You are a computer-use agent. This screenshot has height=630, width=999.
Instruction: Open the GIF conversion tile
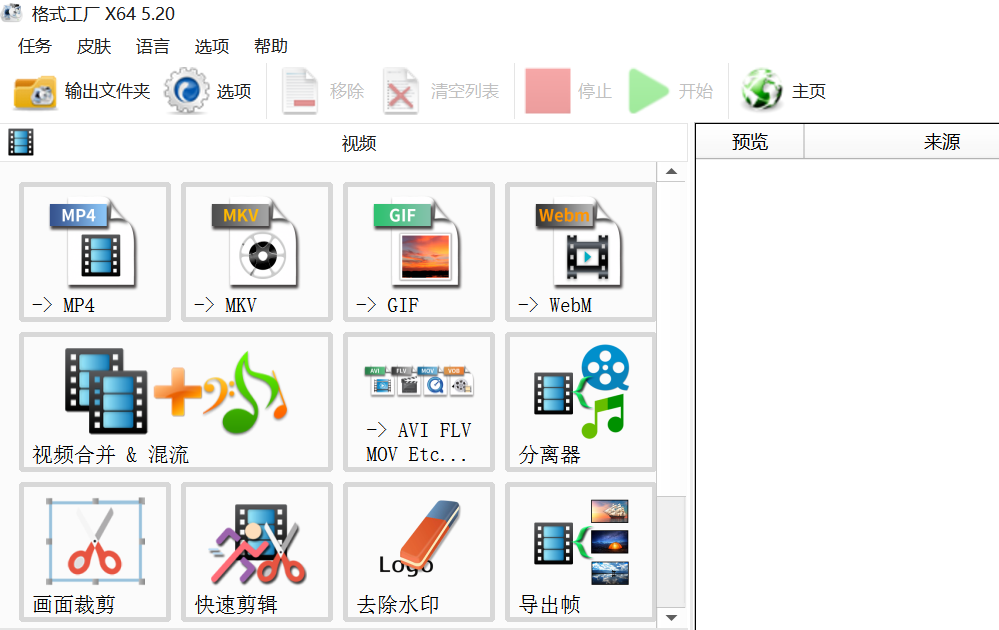419,252
